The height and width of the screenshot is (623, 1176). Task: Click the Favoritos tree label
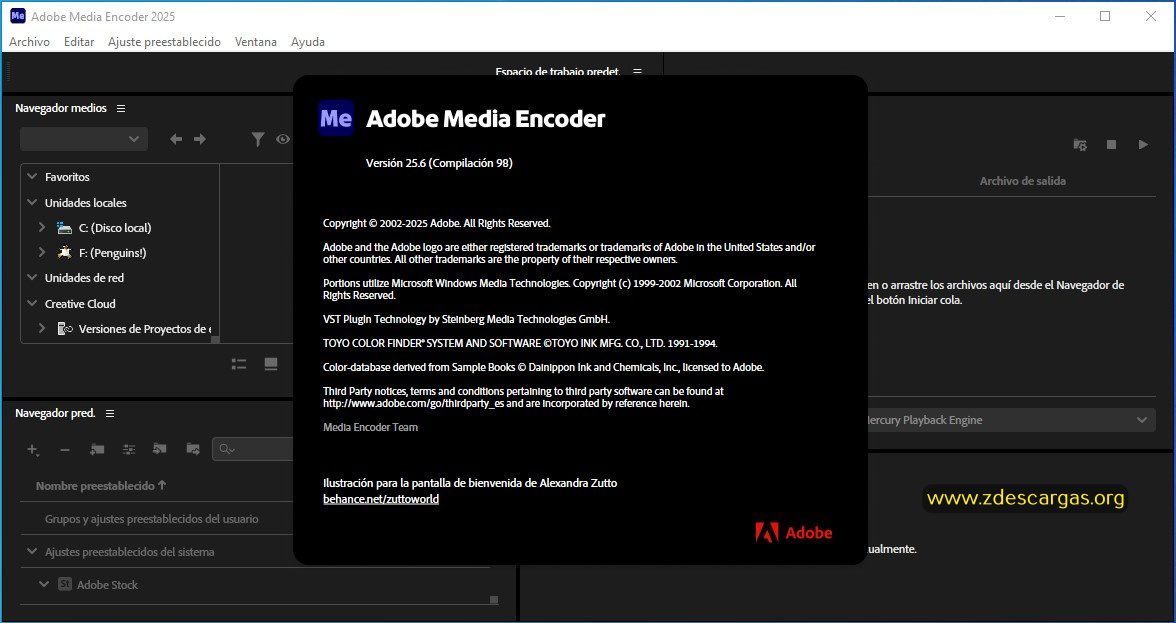(67, 177)
